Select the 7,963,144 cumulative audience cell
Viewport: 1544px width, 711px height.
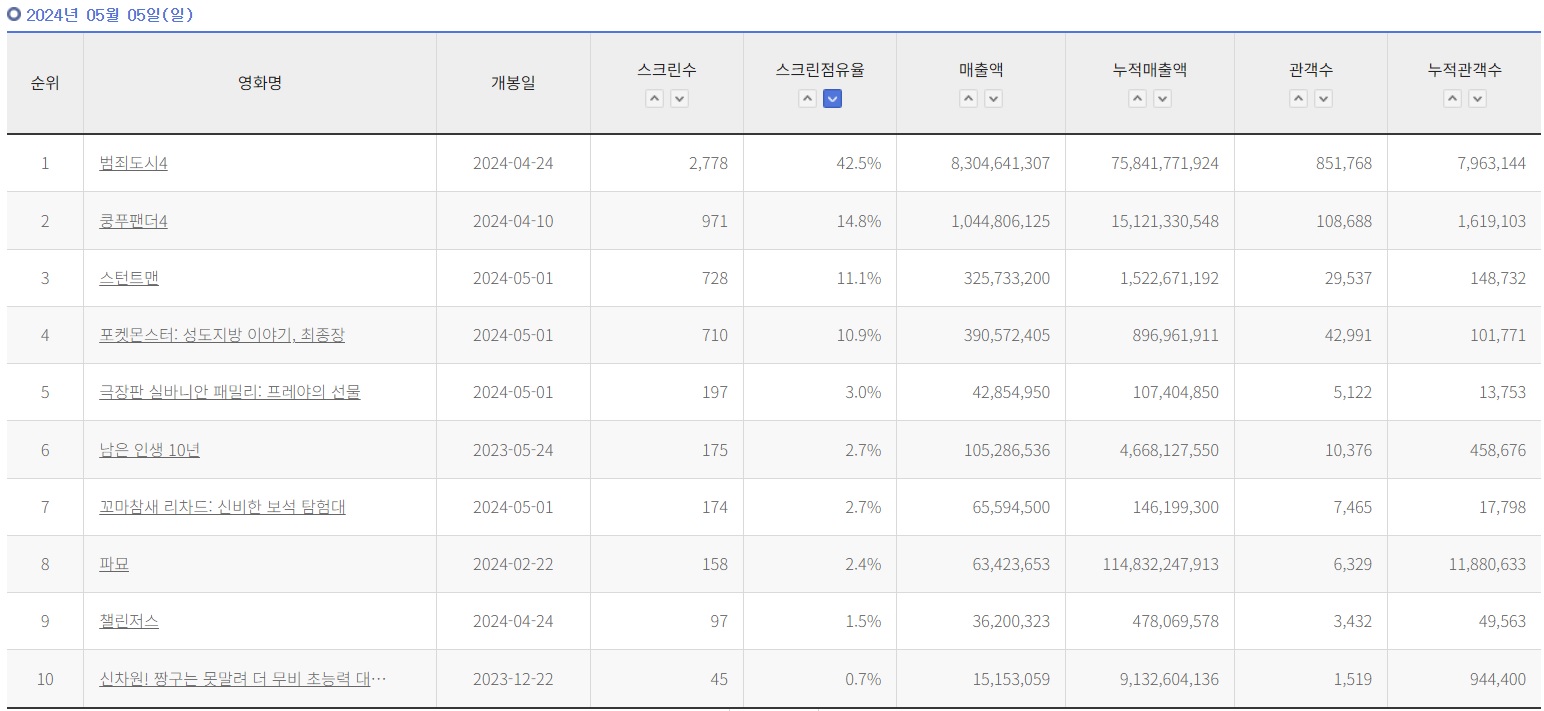tap(1464, 163)
